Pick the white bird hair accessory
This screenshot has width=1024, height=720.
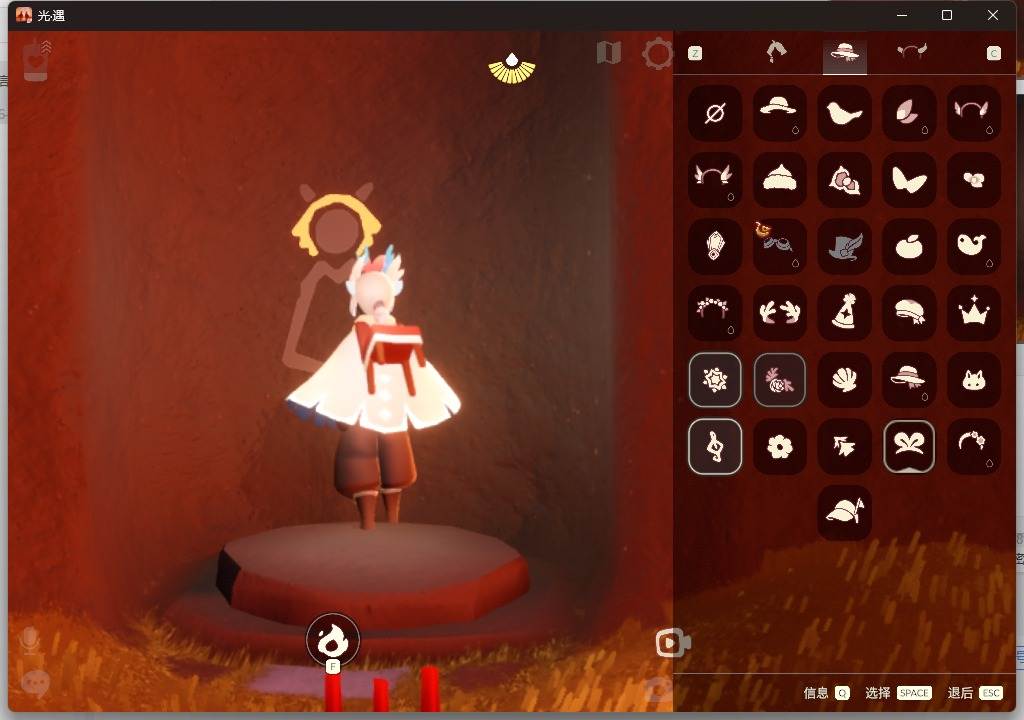coord(844,113)
